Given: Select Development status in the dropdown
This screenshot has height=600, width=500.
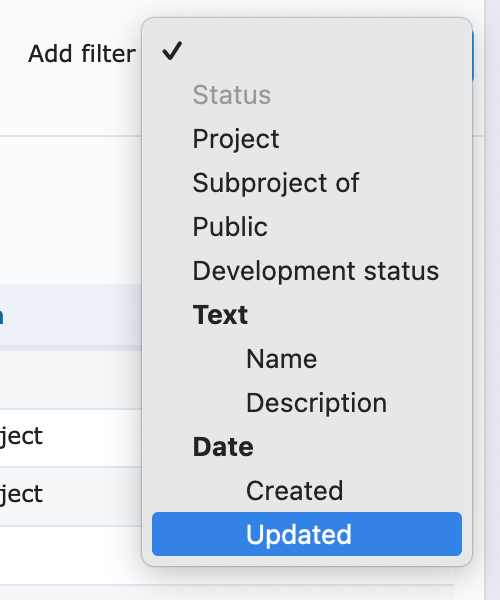Looking at the screenshot, I should click(316, 271).
